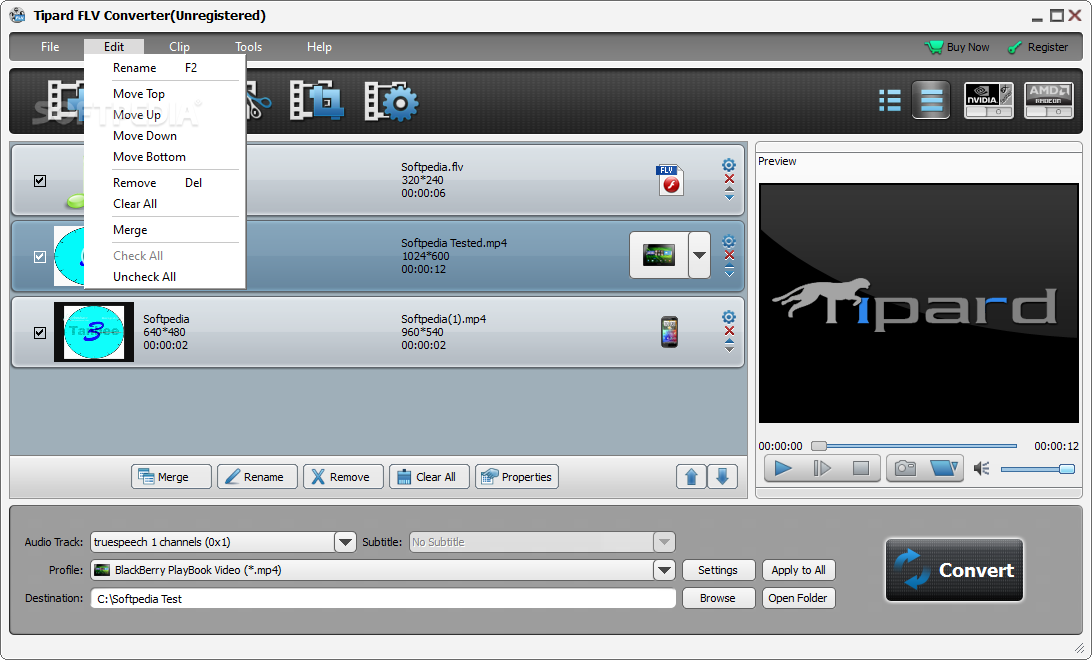1092x660 pixels.
Task: Remove Softpedia.flv with red X icon
Action: pos(729,179)
